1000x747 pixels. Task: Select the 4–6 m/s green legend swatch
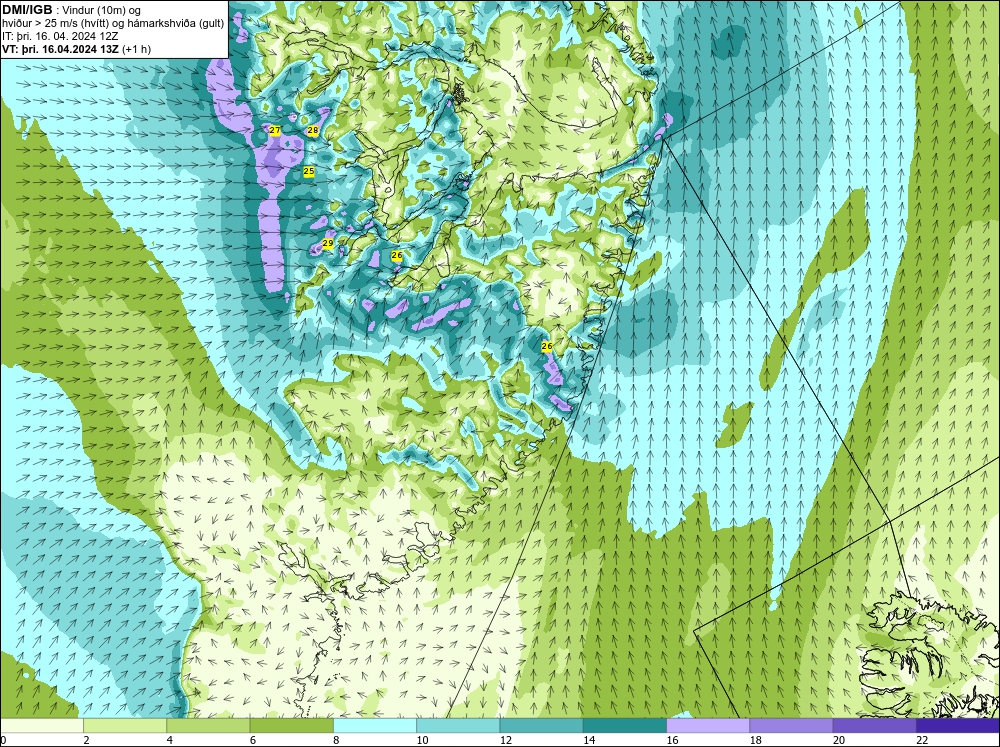click(208, 726)
